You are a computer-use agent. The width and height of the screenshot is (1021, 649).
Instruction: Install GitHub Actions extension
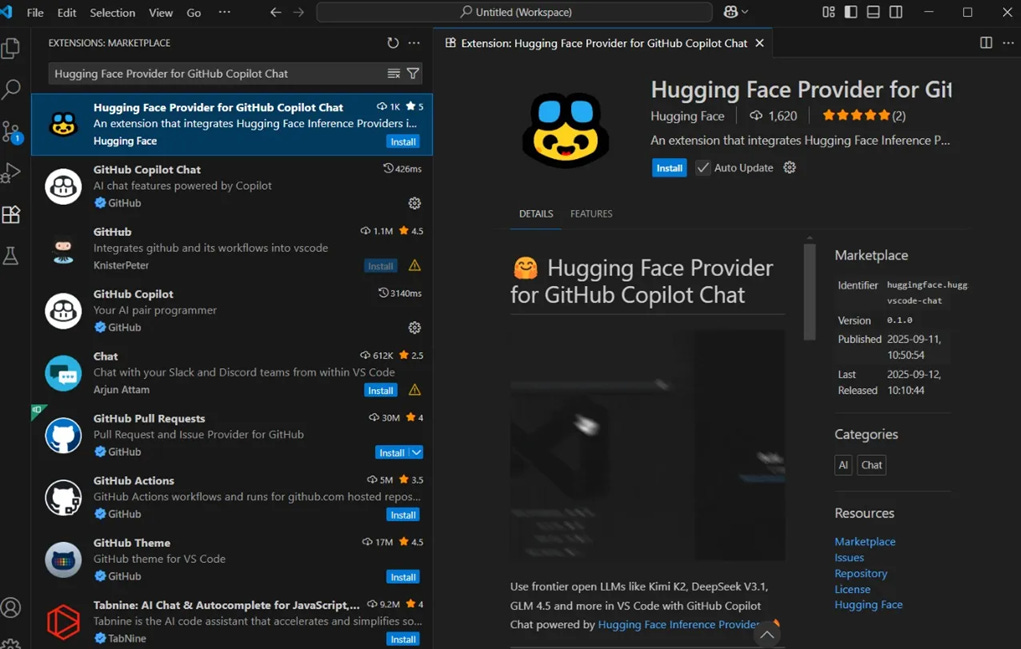[403, 515]
